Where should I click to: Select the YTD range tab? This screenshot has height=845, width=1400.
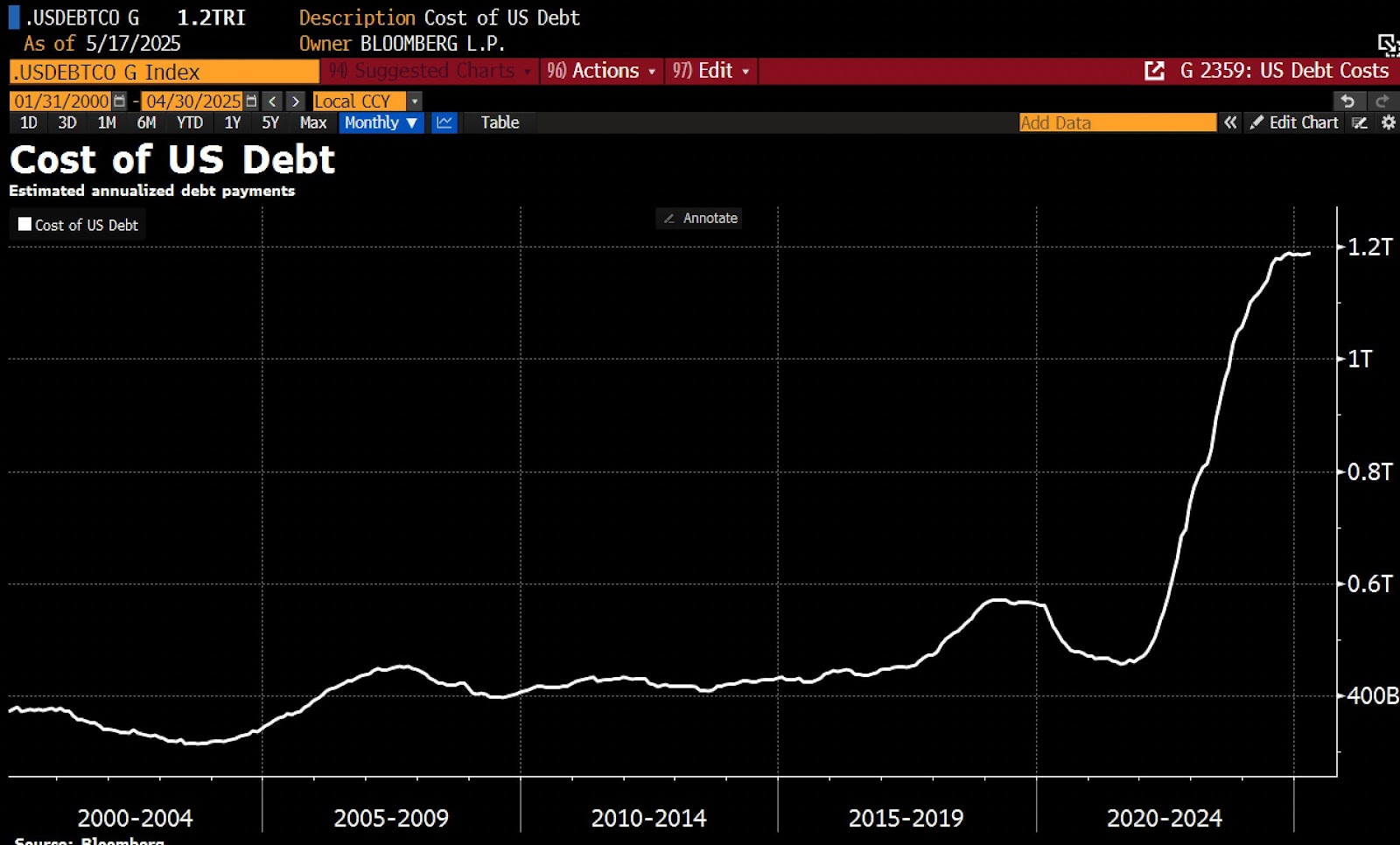click(189, 122)
